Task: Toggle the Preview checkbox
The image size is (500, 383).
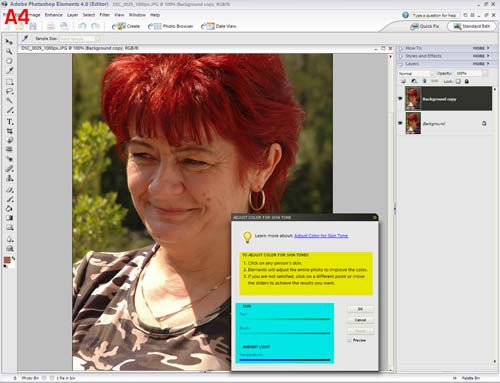Action: point(349,340)
